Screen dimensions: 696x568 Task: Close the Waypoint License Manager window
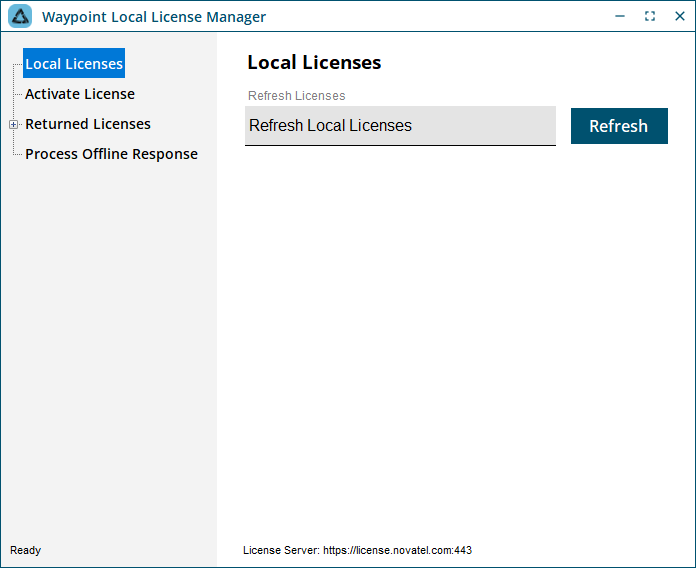680,16
